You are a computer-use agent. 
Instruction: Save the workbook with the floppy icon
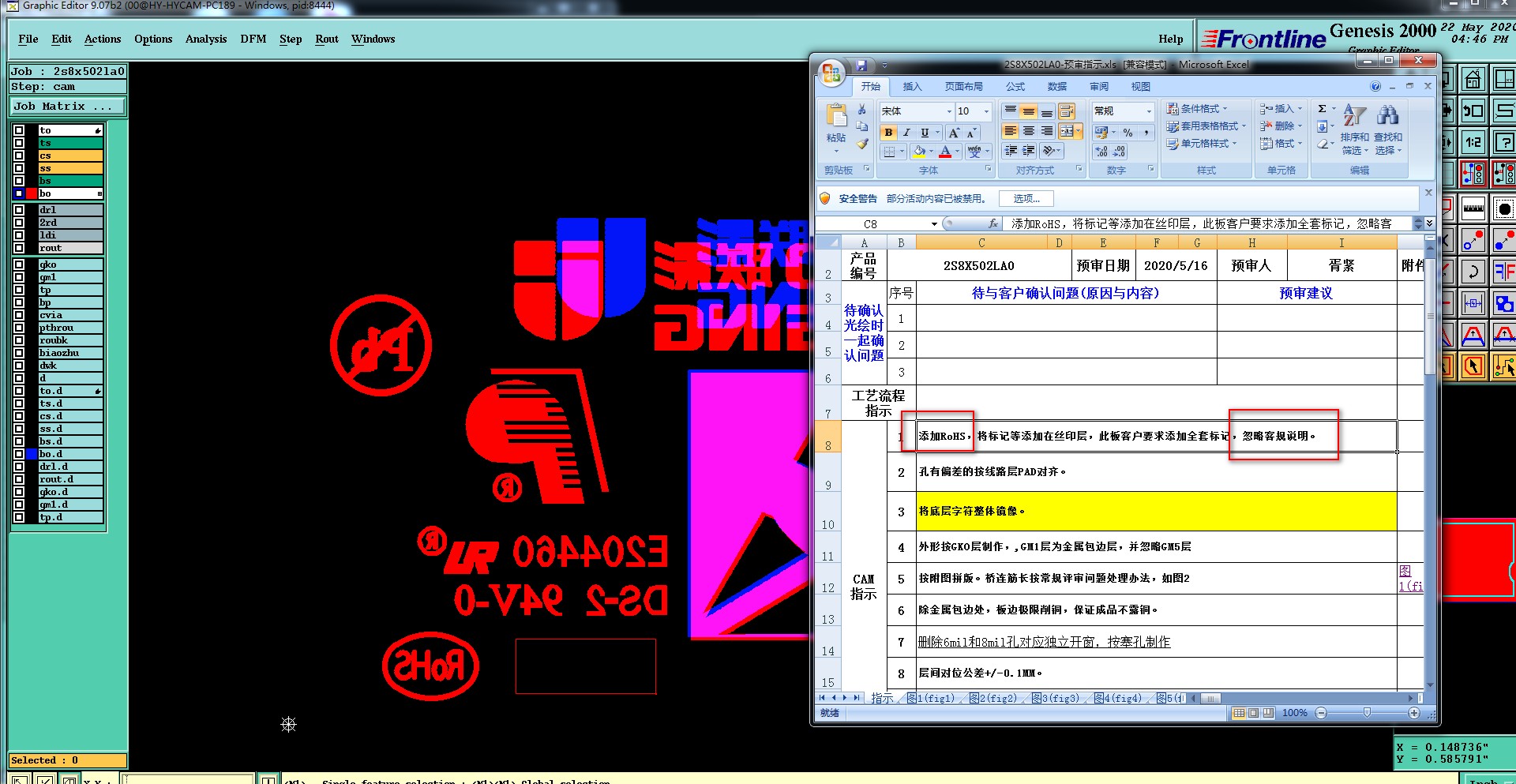[x=861, y=66]
